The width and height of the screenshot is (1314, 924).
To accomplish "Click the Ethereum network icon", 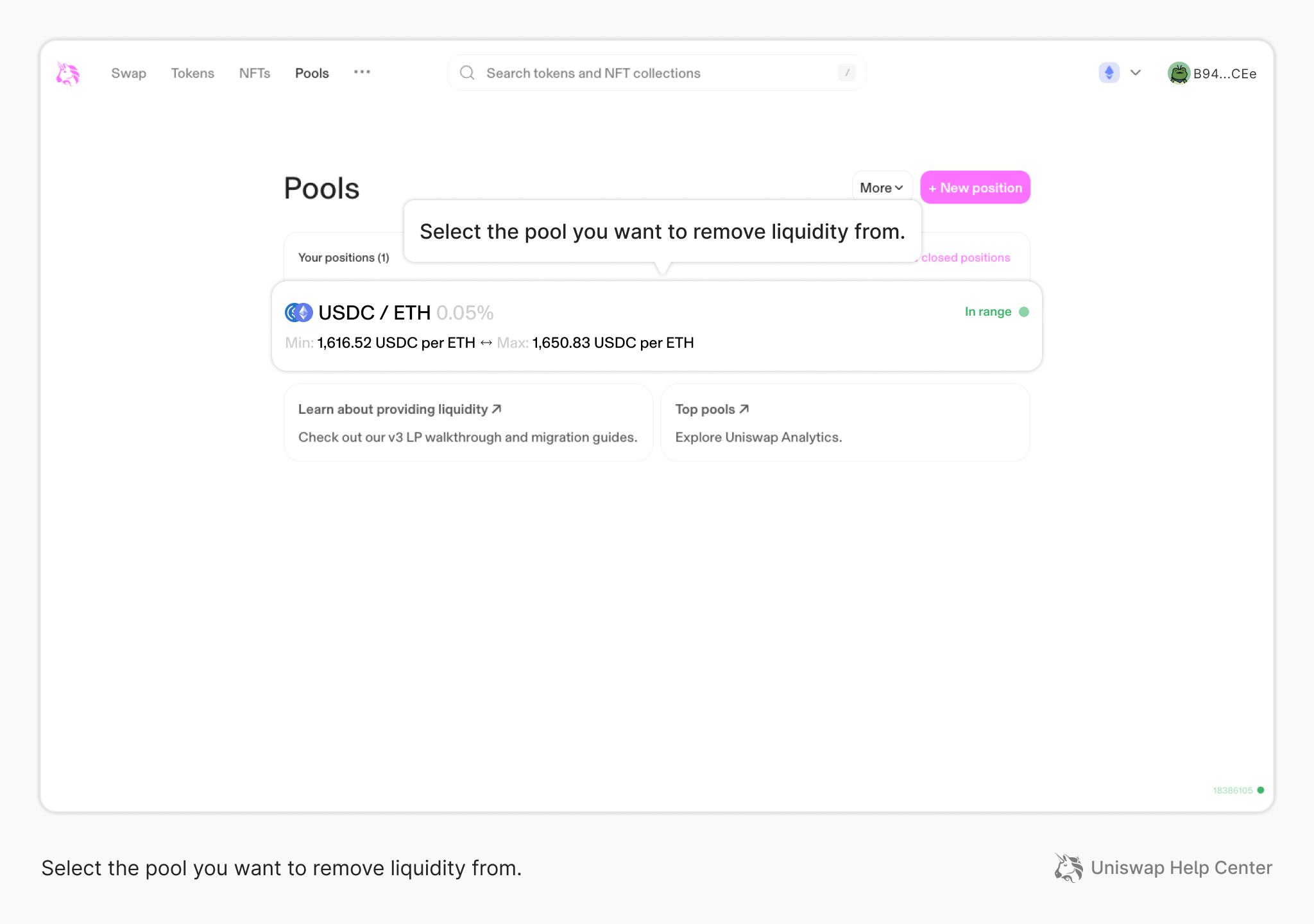I will click(x=1109, y=73).
